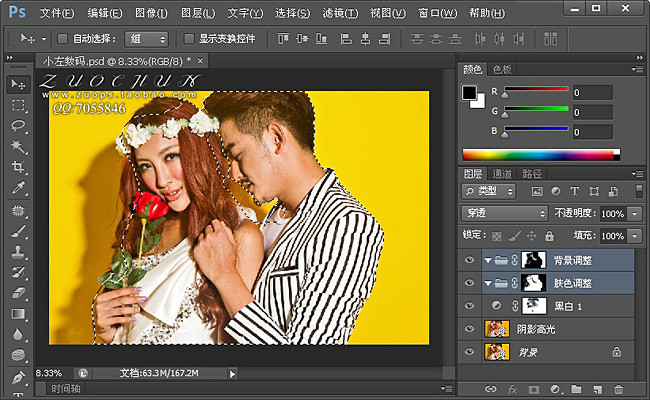The image size is (650, 400).
Task: Select the Brush tool
Action: point(18,231)
